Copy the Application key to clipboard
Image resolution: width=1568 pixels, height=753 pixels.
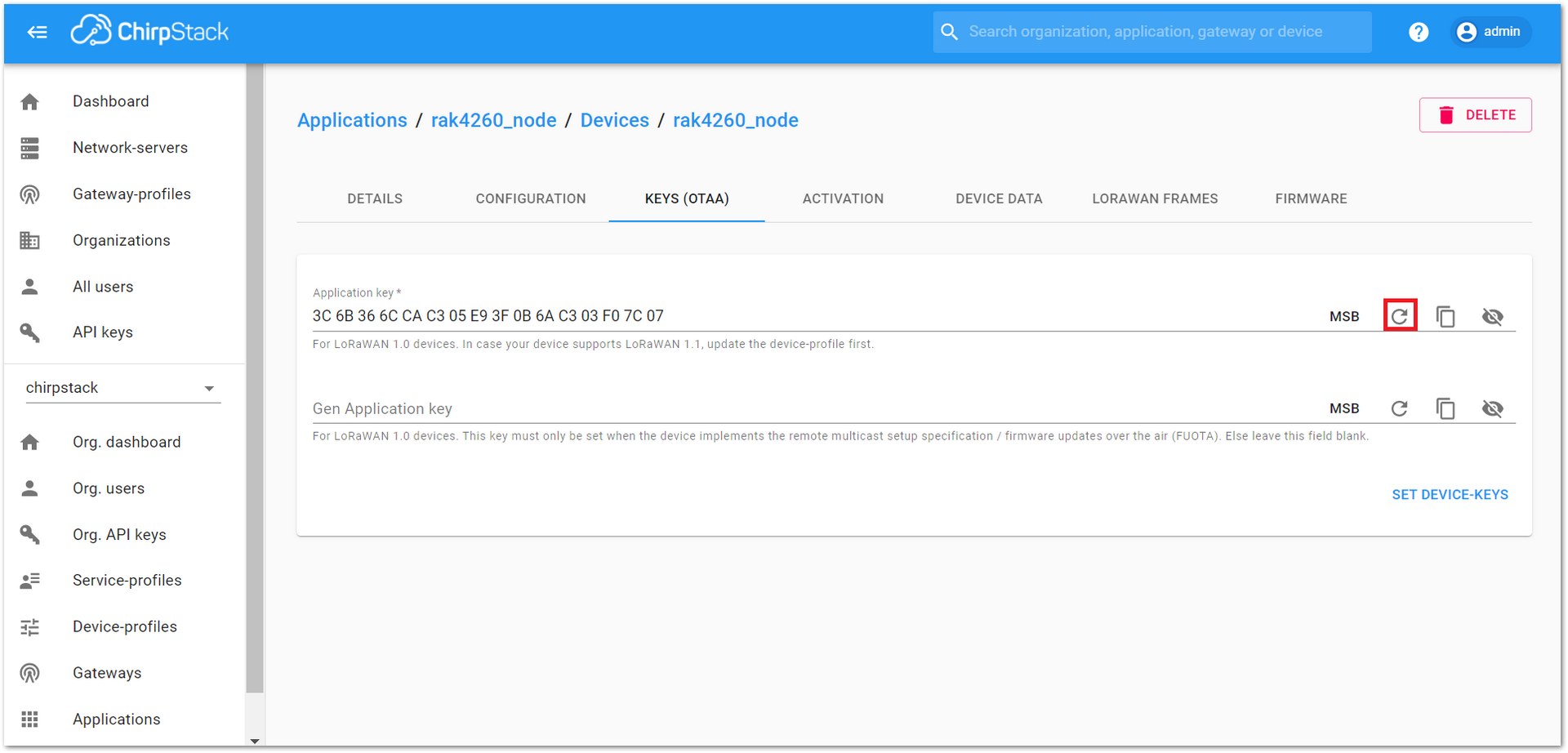1445,316
